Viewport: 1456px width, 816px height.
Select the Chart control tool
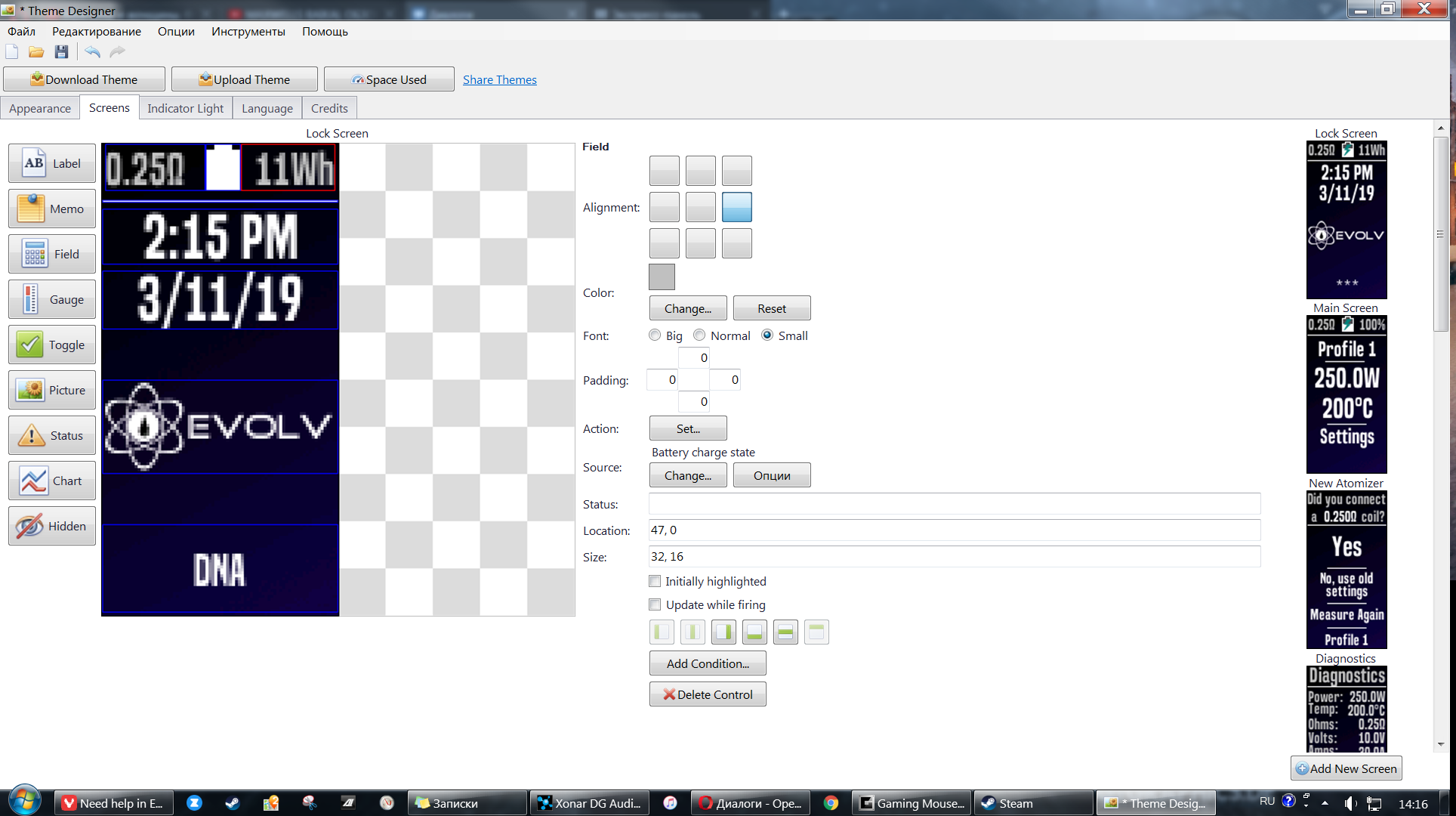click(52, 481)
